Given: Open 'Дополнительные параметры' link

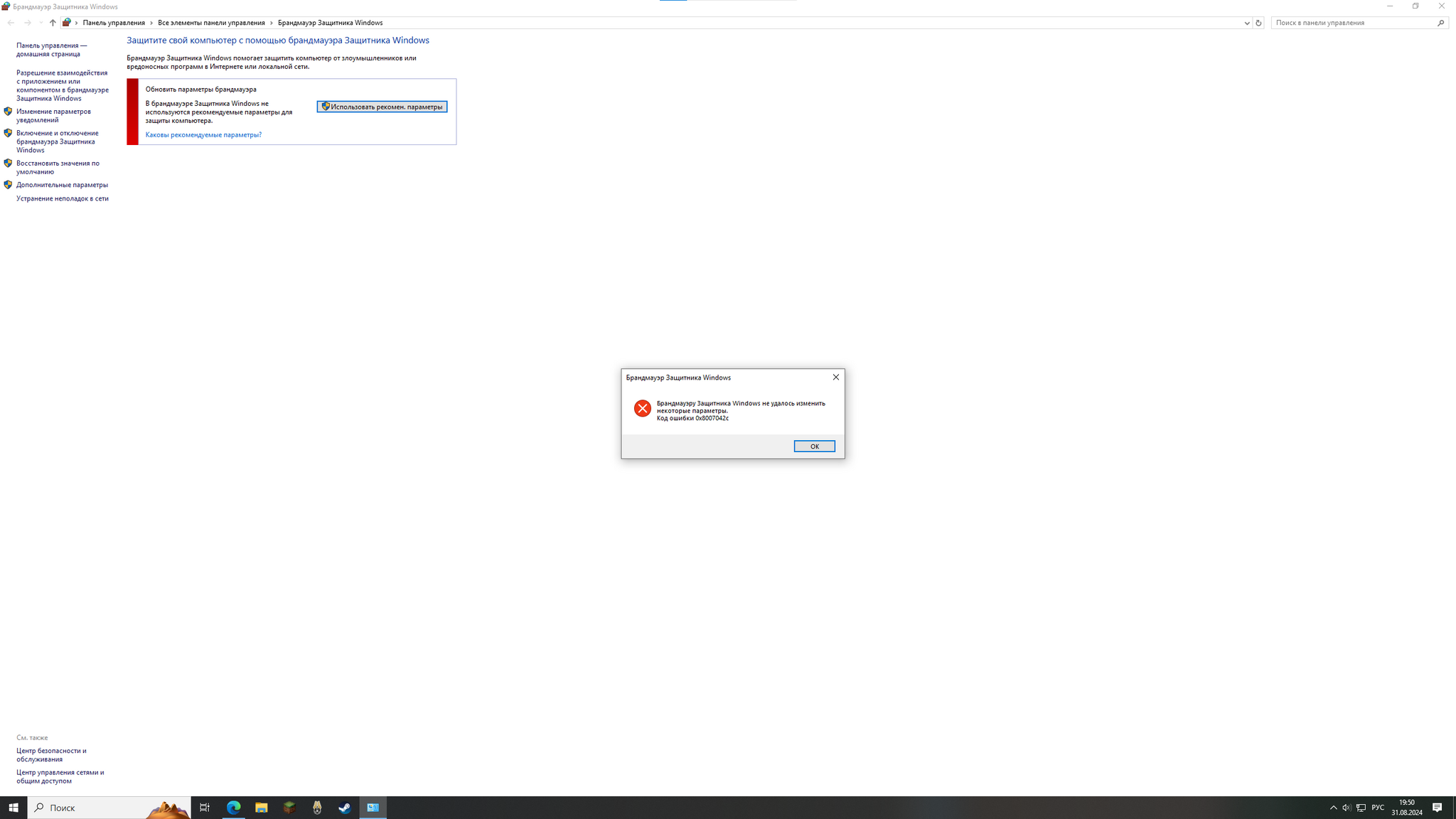Looking at the screenshot, I should click(x=62, y=185).
